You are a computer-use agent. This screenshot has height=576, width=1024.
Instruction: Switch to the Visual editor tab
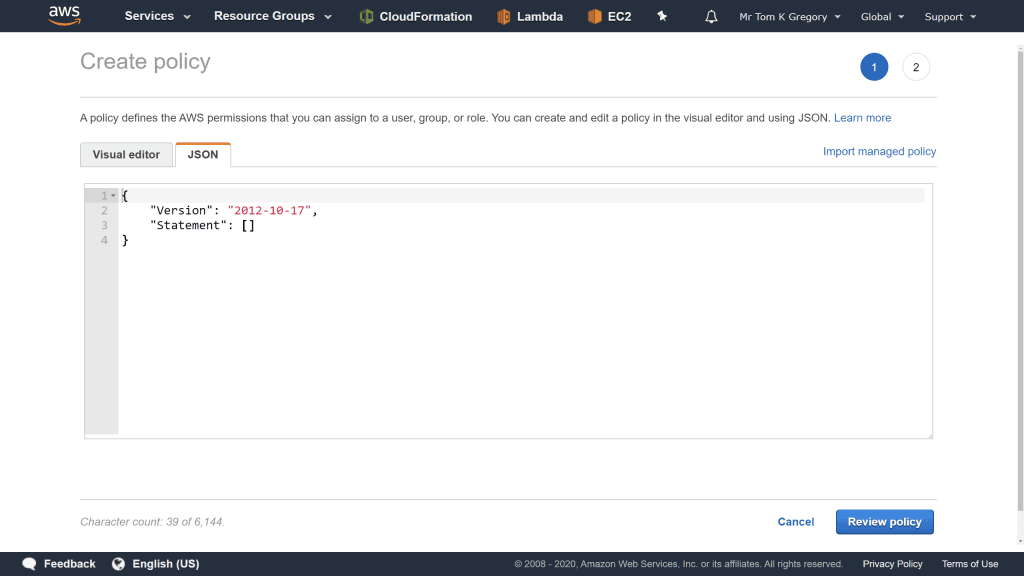coord(126,155)
